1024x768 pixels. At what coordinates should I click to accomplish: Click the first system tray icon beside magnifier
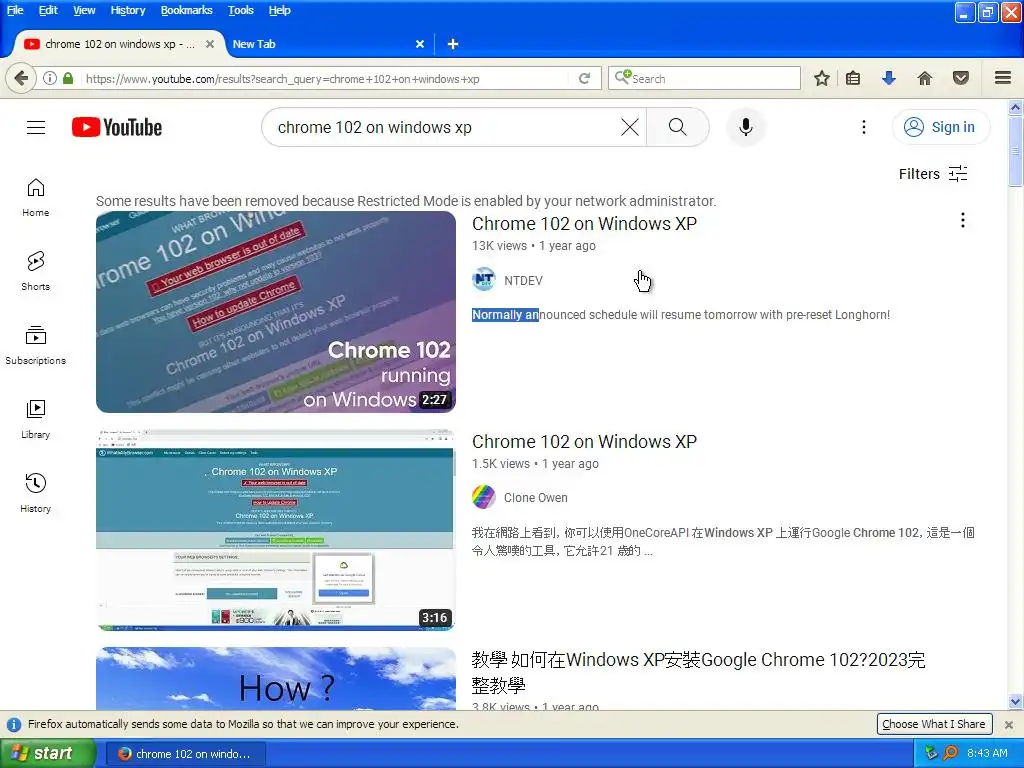[932, 753]
